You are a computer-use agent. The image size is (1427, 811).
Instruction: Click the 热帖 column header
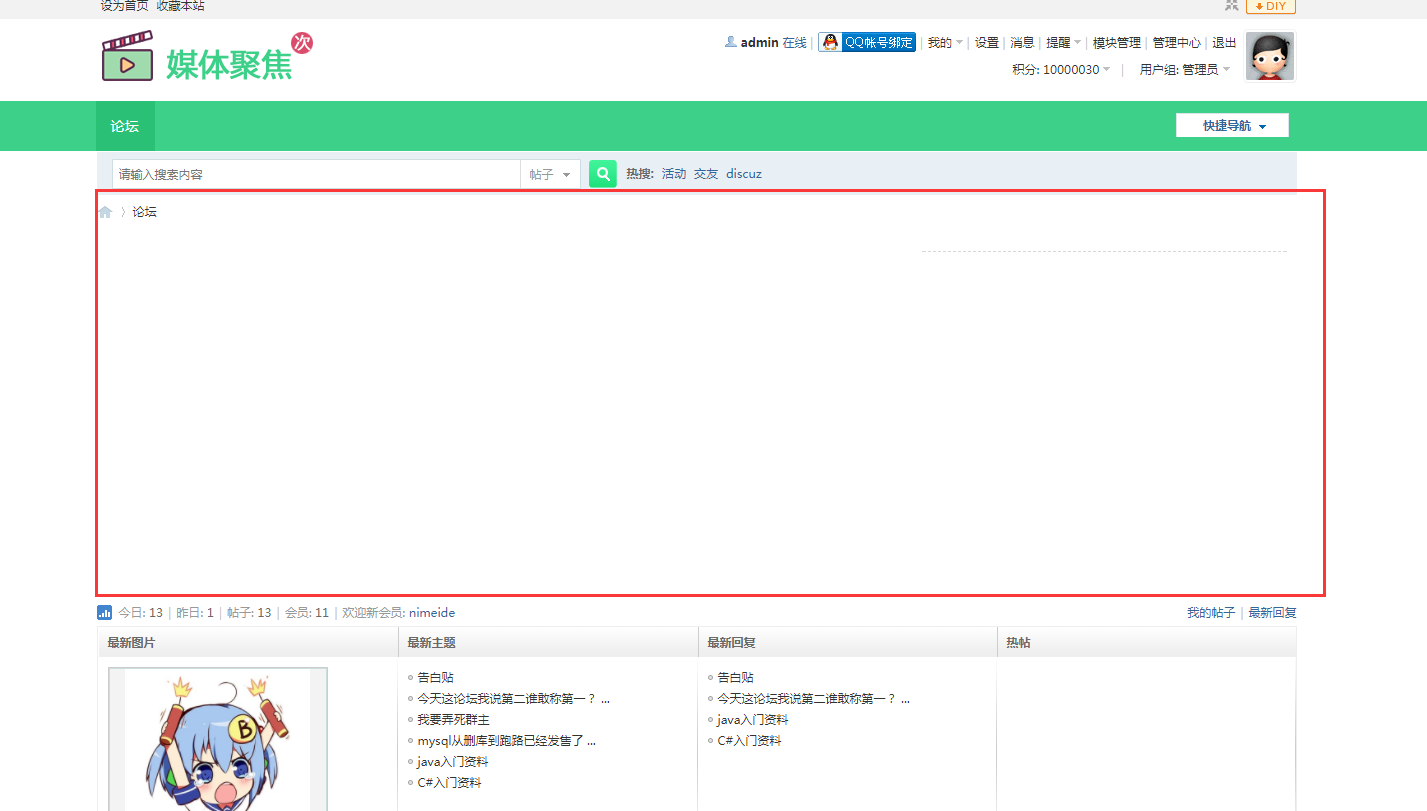pyautogui.click(x=1018, y=643)
